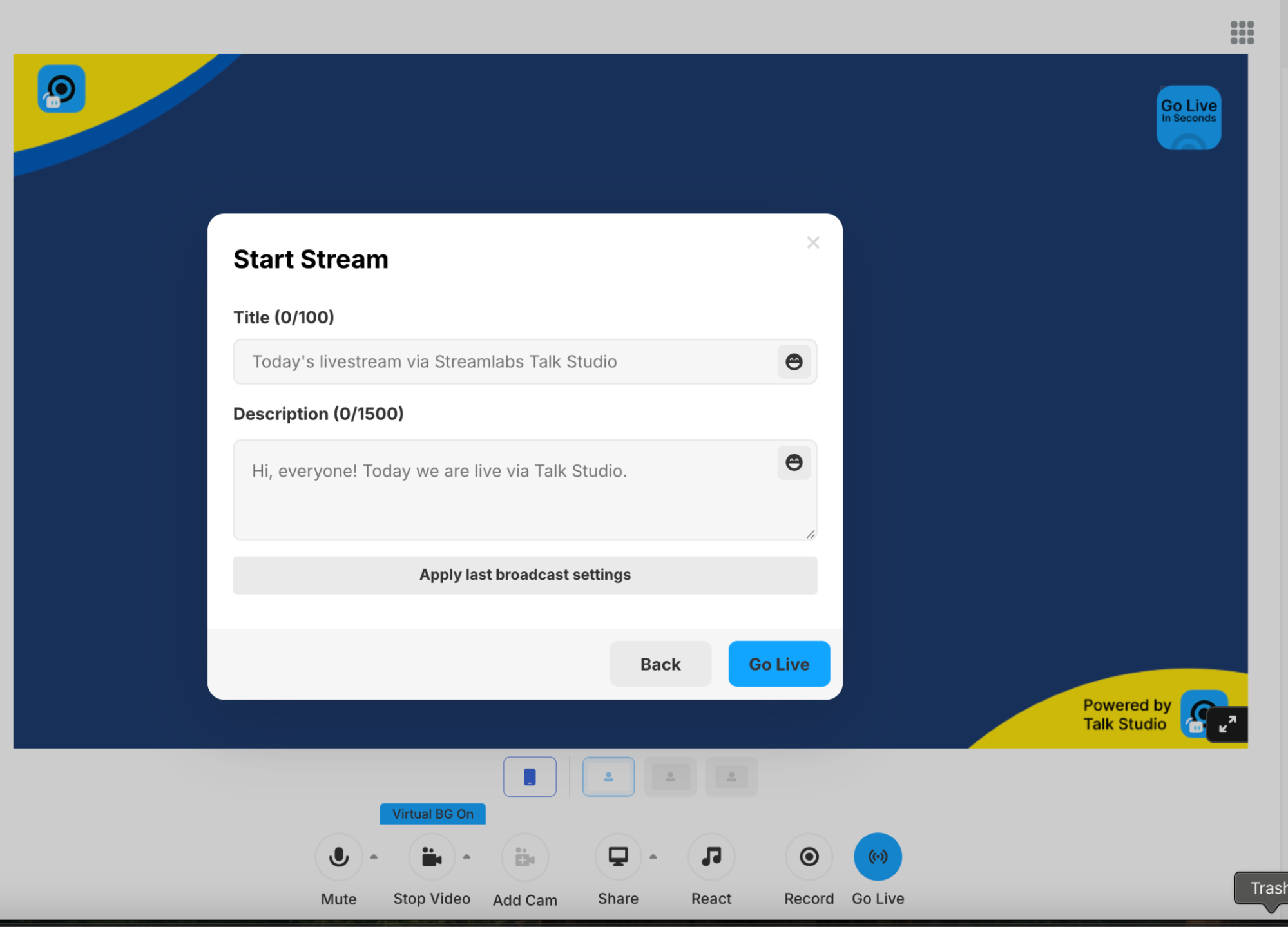This screenshot has width=1288, height=927.
Task: Mute the microphone
Action: coord(338,857)
